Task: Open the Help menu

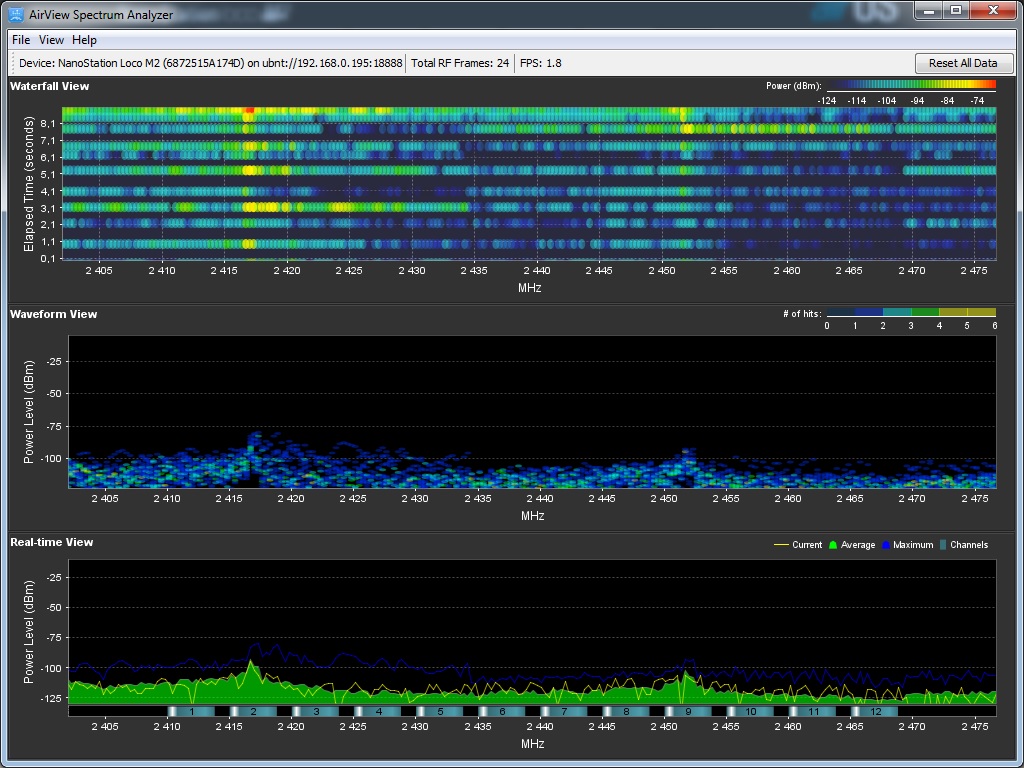Action: click(x=85, y=40)
